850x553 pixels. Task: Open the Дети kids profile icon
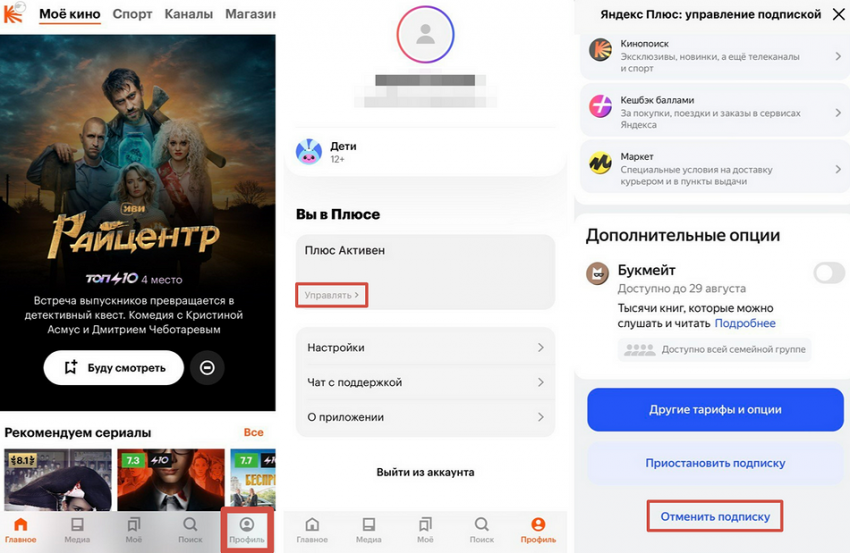point(309,152)
